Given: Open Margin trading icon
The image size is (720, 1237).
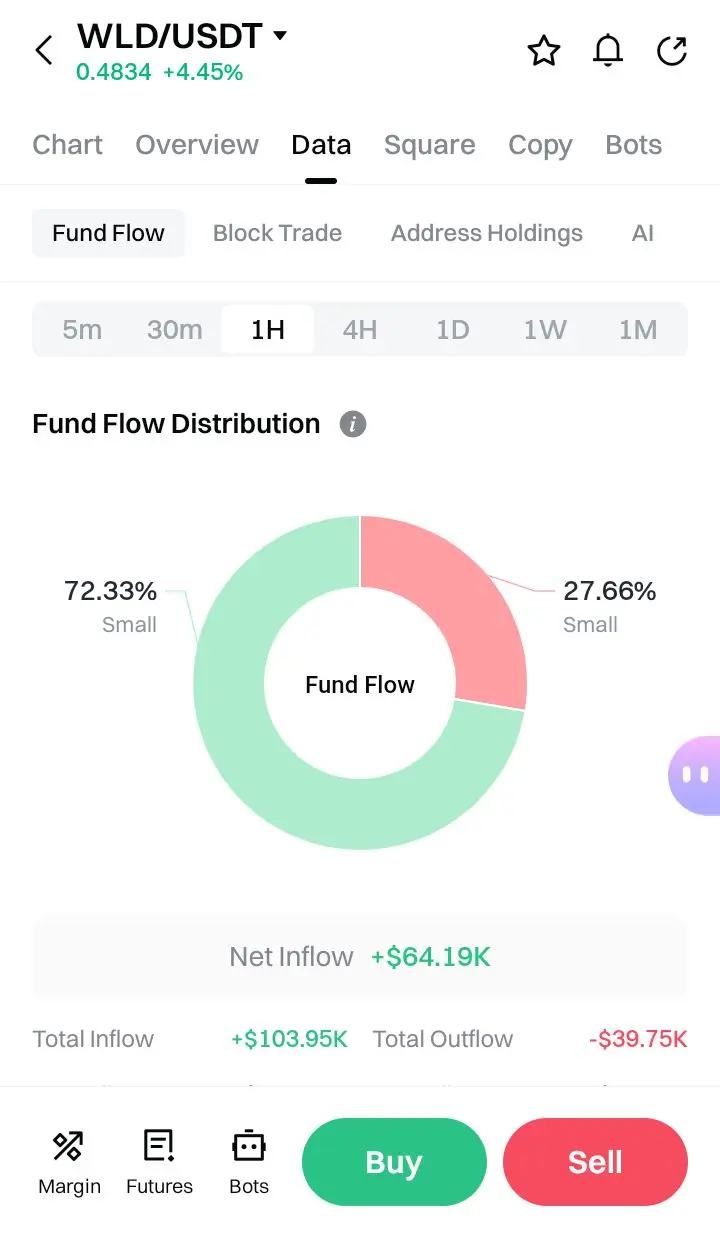Looking at the screenshot, I should click(69, 1146).
